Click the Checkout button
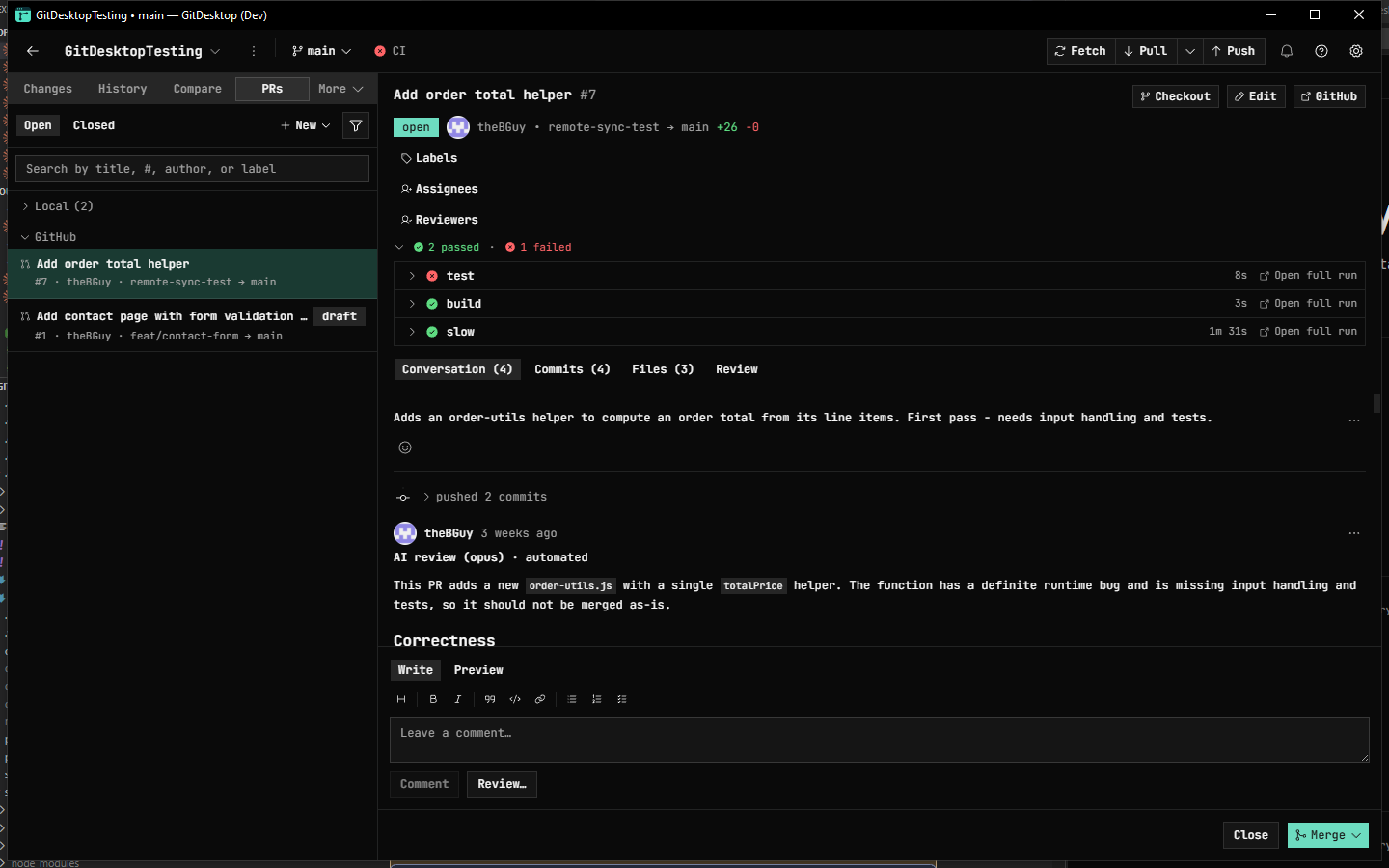The image size is (1389, 868). [1175, 96]
